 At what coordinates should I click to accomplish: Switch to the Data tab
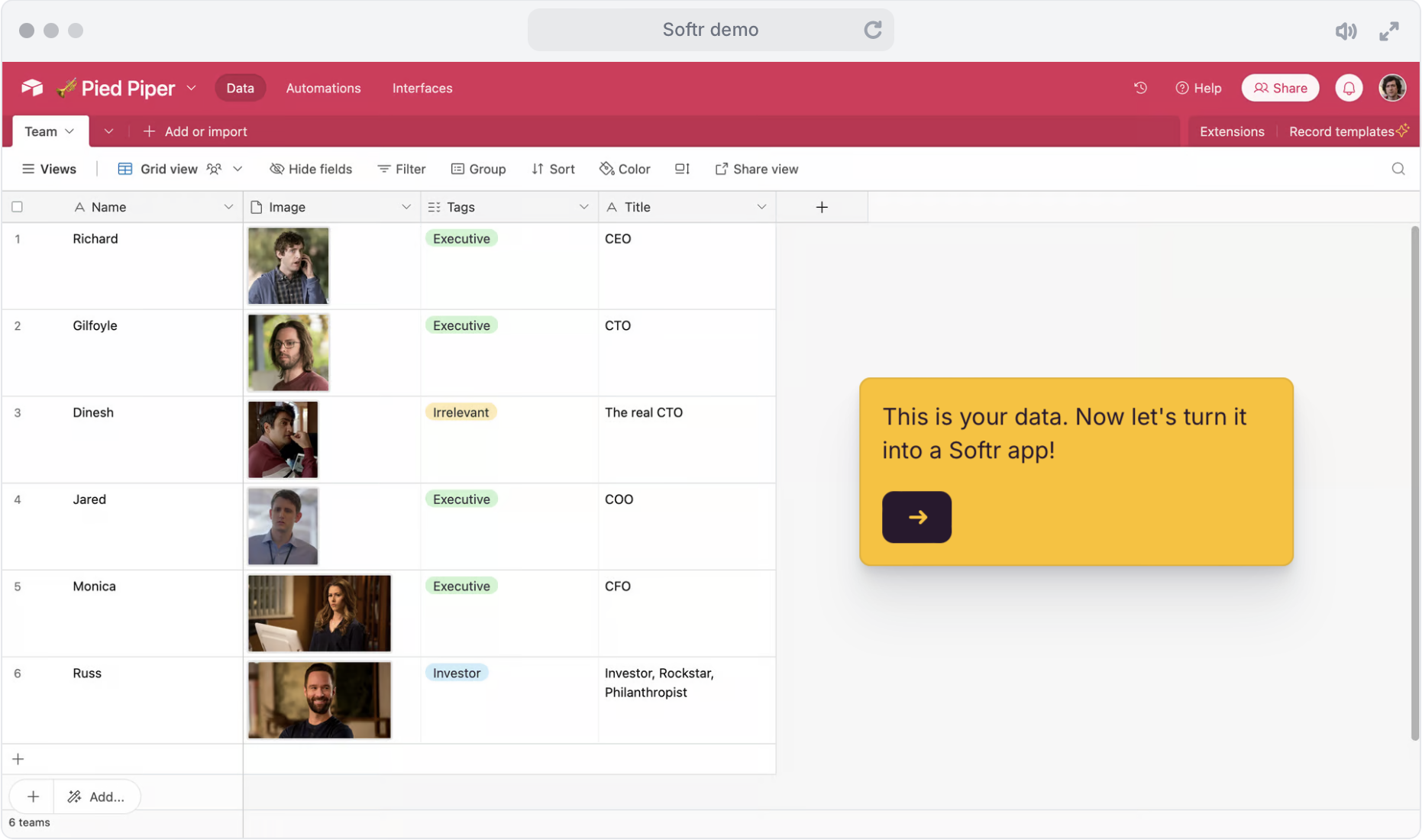[x=240, y=88]
